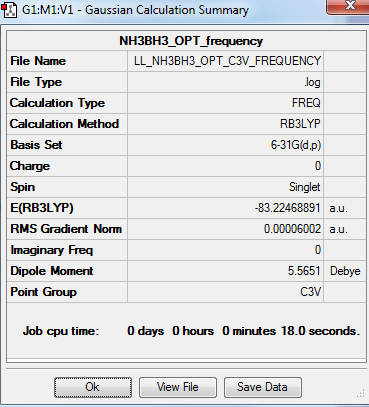Click the Ok button
This screenshot has width=369, height=407.
tap(93, 387)
